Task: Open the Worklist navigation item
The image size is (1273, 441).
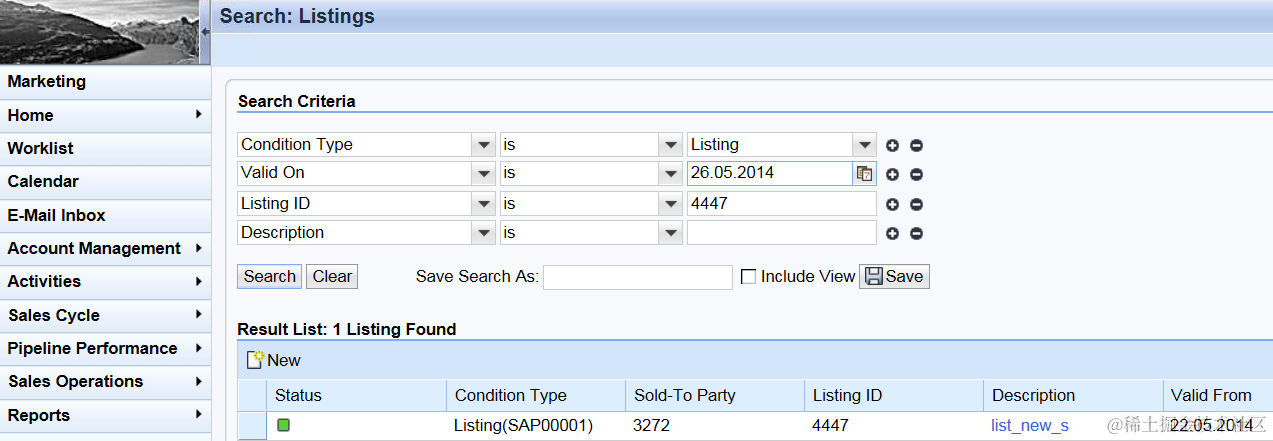Action: click(105, 148)
